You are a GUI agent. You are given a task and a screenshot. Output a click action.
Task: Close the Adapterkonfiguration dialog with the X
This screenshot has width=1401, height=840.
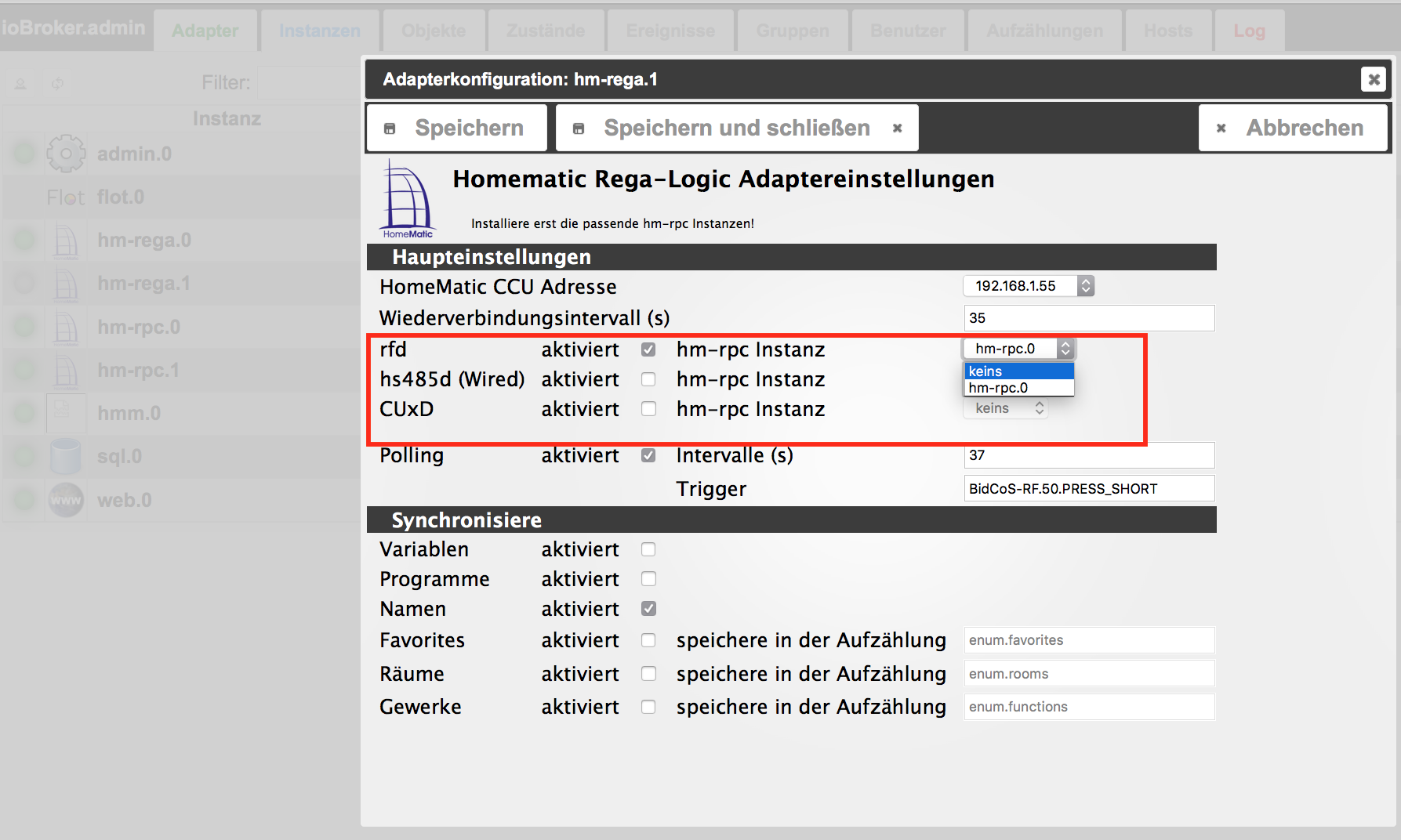pyautogui.click(x=1374, y=79)
